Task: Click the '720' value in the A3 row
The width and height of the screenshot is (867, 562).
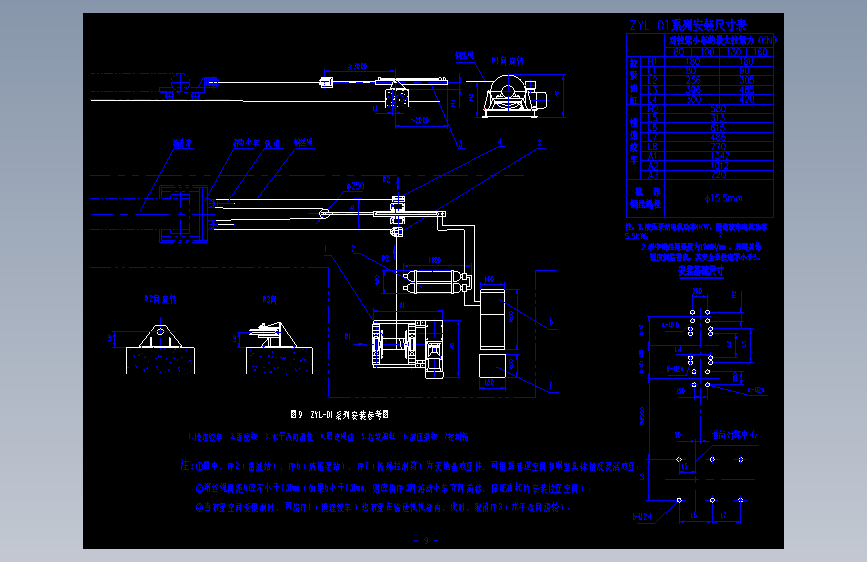Action: point(718,175)
